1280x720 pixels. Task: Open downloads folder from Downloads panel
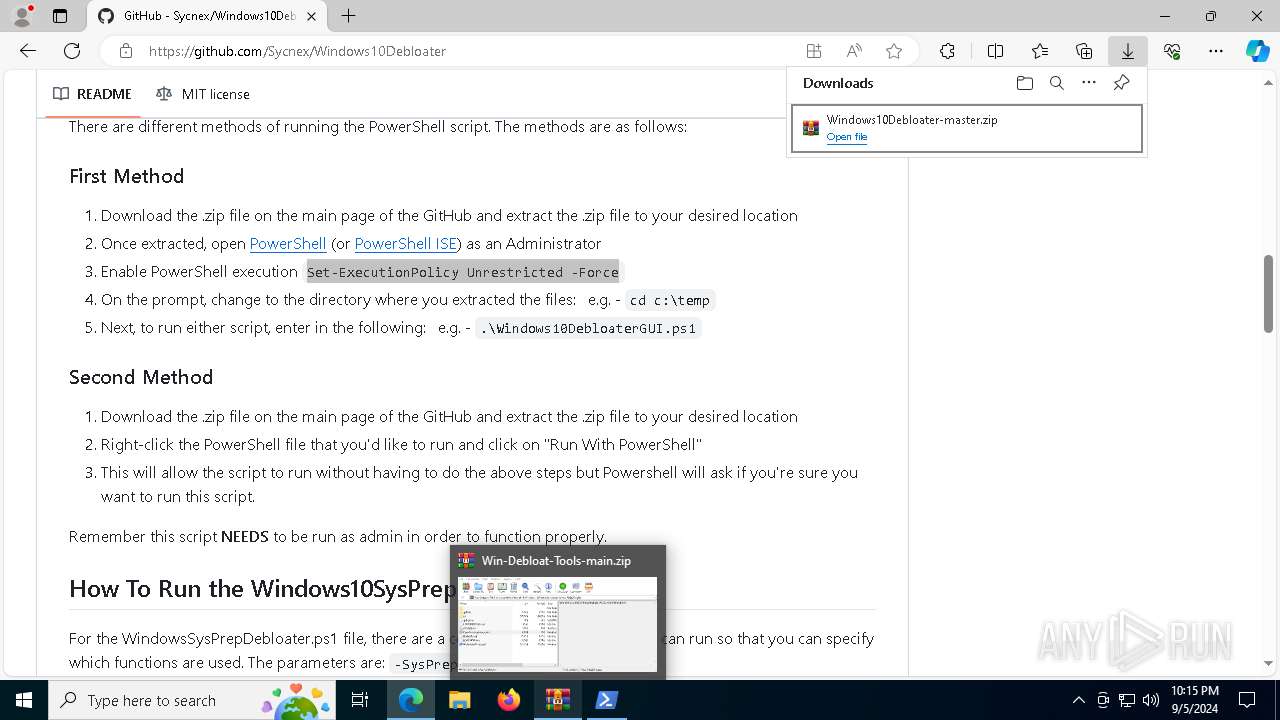click(x=1024, y=83)
